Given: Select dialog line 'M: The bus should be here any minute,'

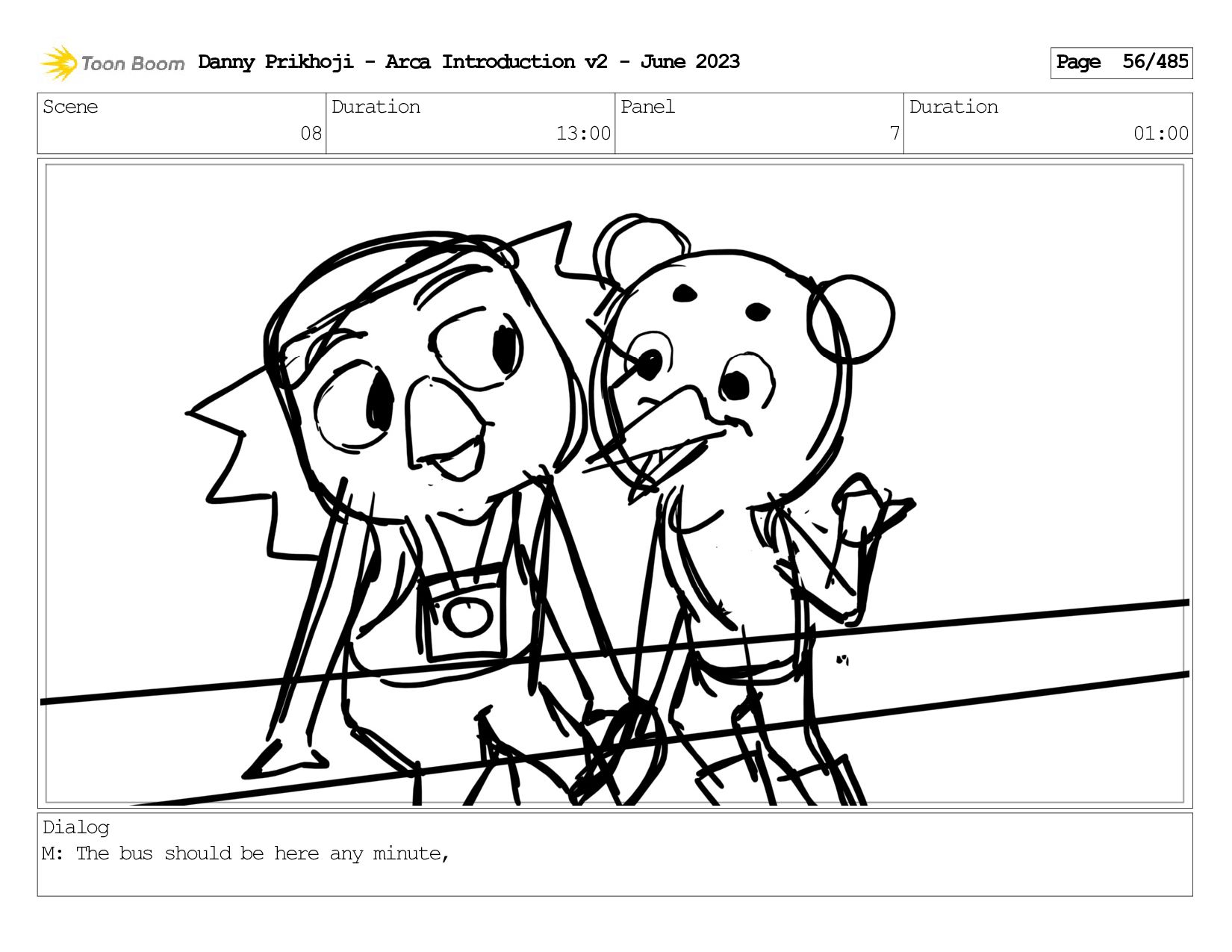Looking at the screenshot, I should pyautogui.click(x=246, y=853).
